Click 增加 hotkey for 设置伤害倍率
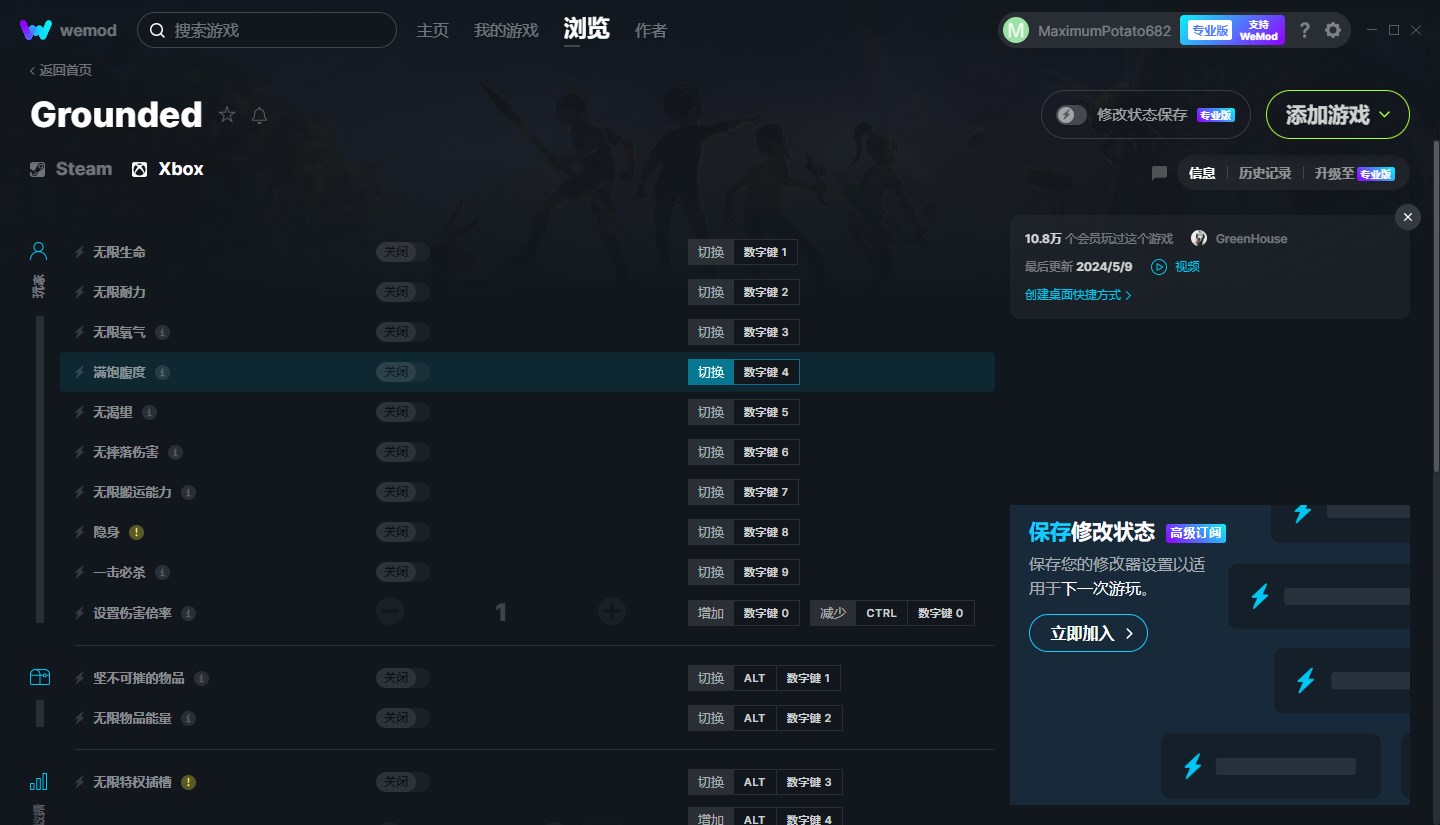Screen dimensions: 1440x825 coord(711,613)
